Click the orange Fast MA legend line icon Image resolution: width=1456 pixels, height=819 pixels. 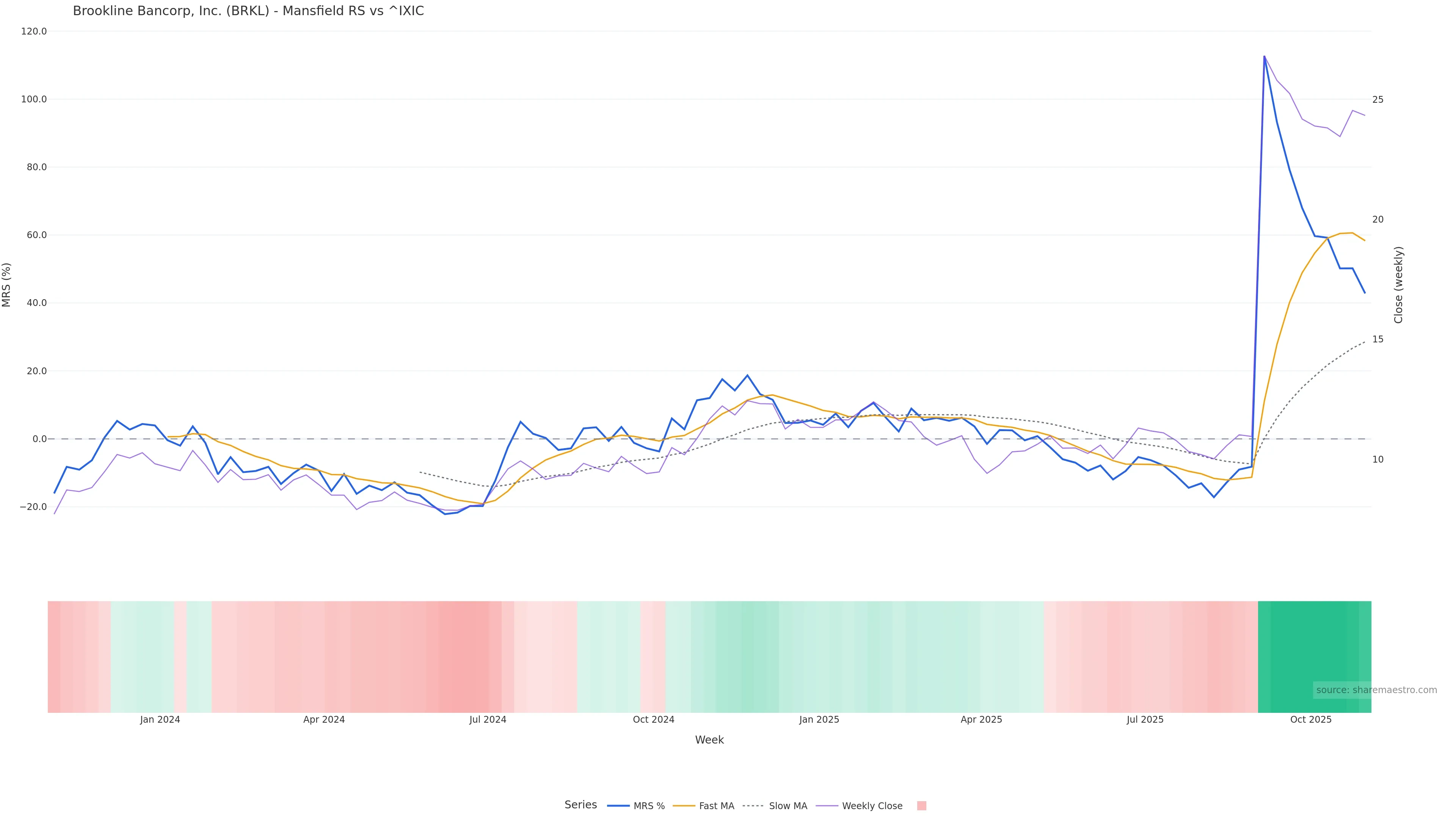[x=684, y=806]
